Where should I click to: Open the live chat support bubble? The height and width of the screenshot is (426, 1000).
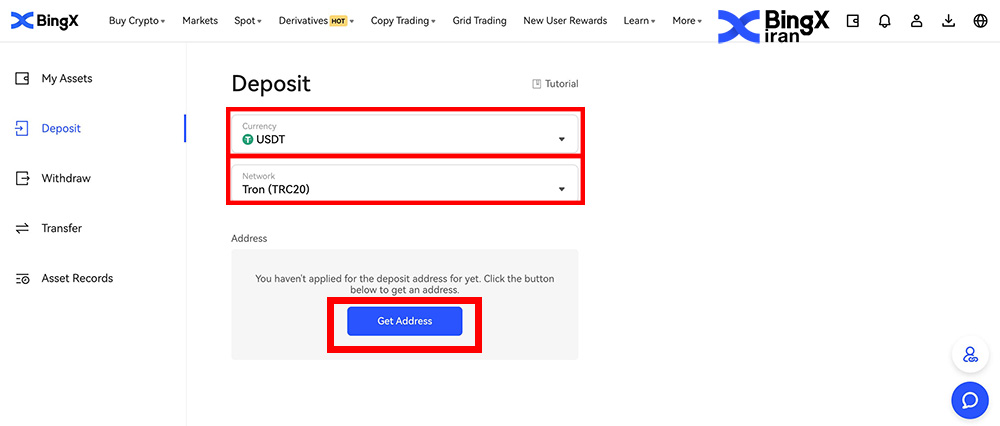tap(969, 400)
